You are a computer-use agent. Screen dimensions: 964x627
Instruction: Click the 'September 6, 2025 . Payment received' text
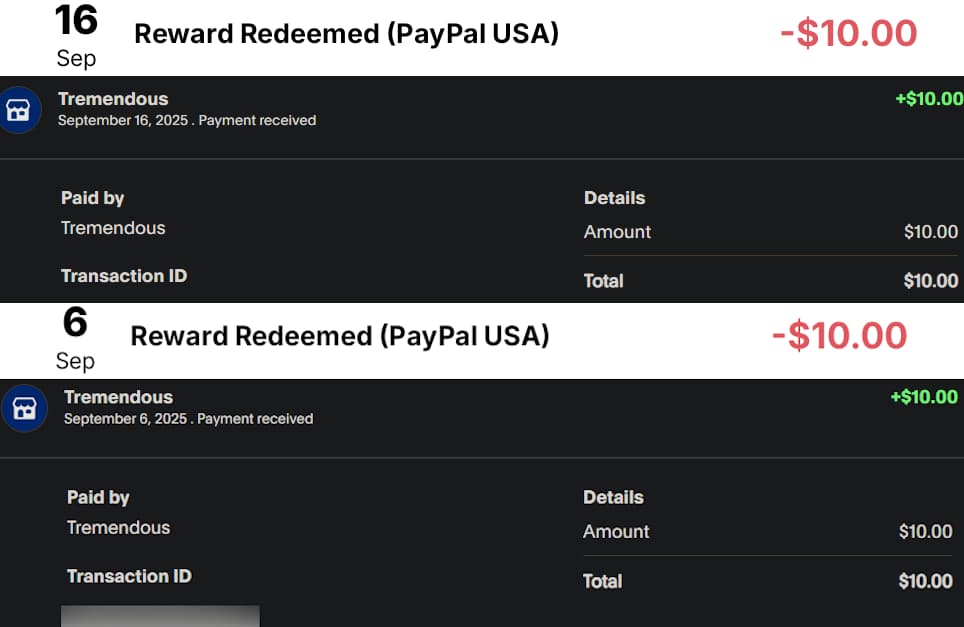[188, 419]
